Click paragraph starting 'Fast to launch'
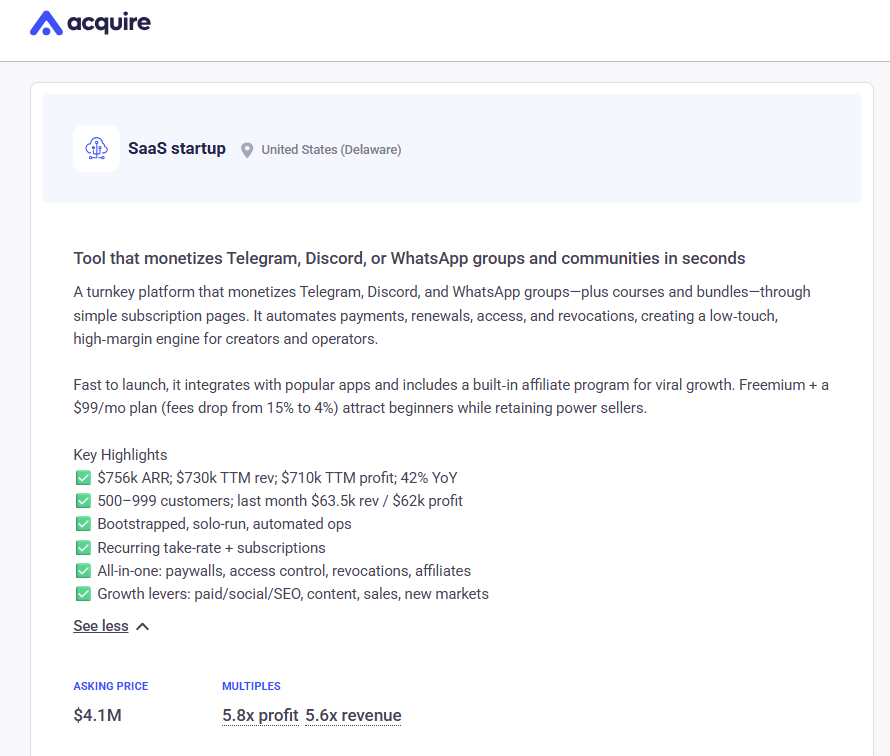 (451, 397)
